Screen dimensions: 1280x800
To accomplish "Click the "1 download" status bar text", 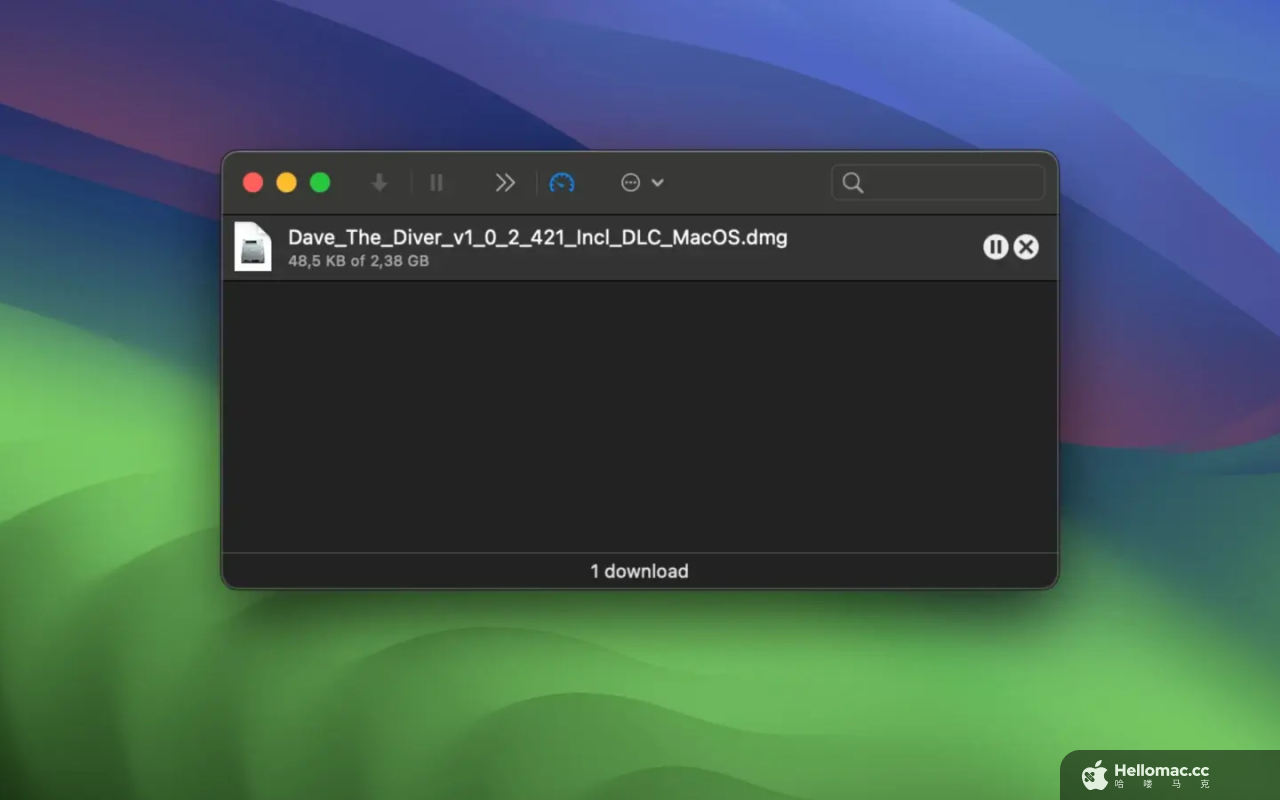I will pos(639,571).
